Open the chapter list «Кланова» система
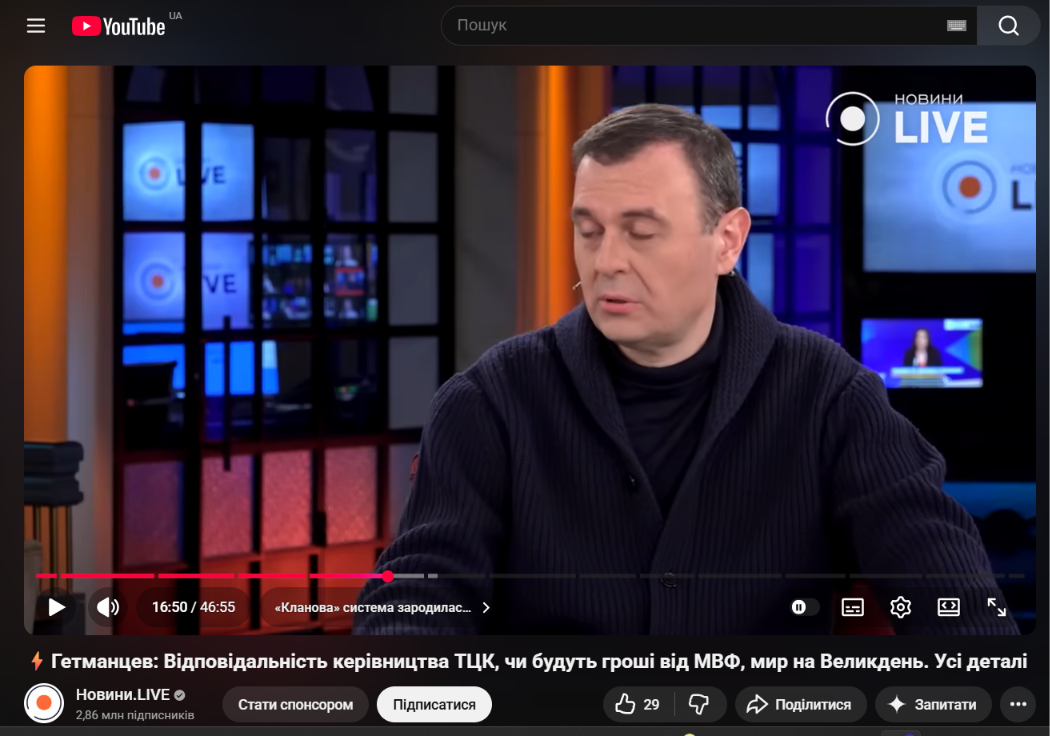1050x736 pixels. click(x=382, y=607)
